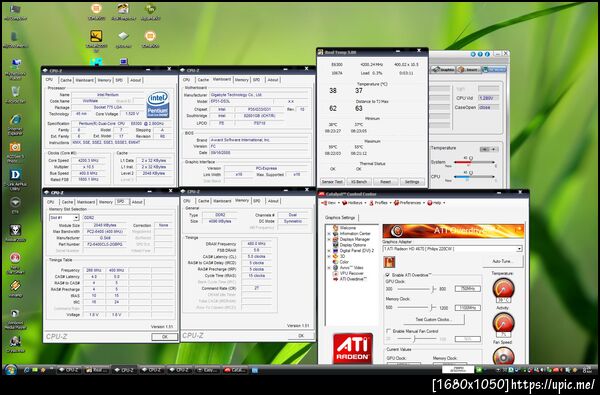This screenshot has width=600, height=395.
Task: Enable Manual Fan Control checkbox
Action: point(388,331)
